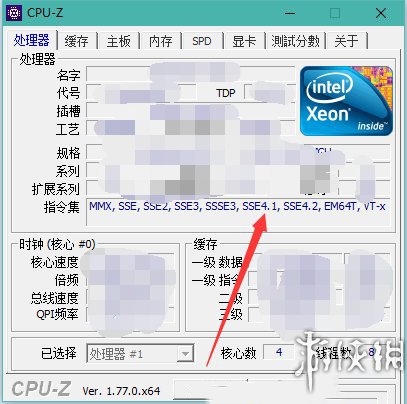The image size is (407, 404).
Task: Click the dropdown arrow beside 处理器 #1
Action: pyautogui.click(x=185, y=354)
